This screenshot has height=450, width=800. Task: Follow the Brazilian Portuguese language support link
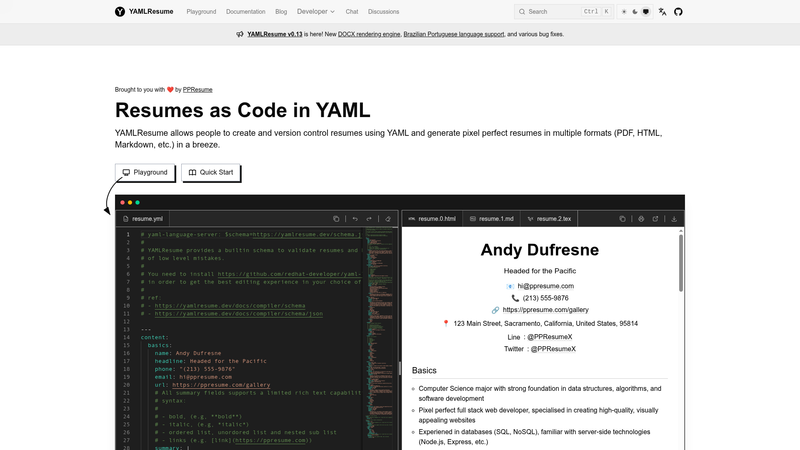click(454, 34)
